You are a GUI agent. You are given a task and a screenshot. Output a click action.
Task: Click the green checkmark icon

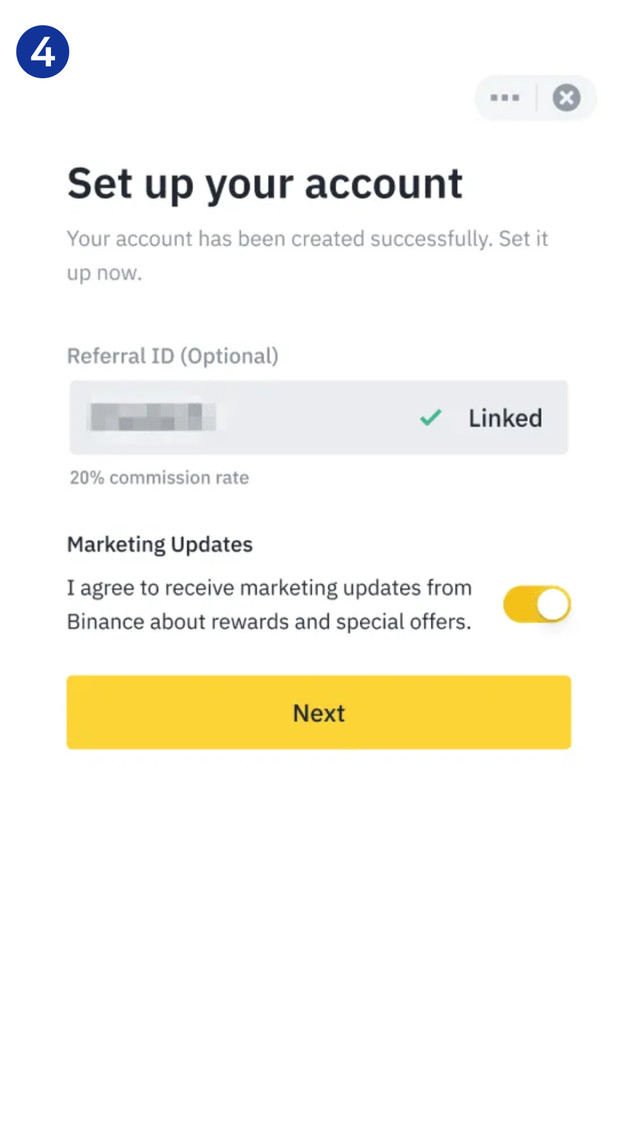pyautogui.click(x=430, y=418)
